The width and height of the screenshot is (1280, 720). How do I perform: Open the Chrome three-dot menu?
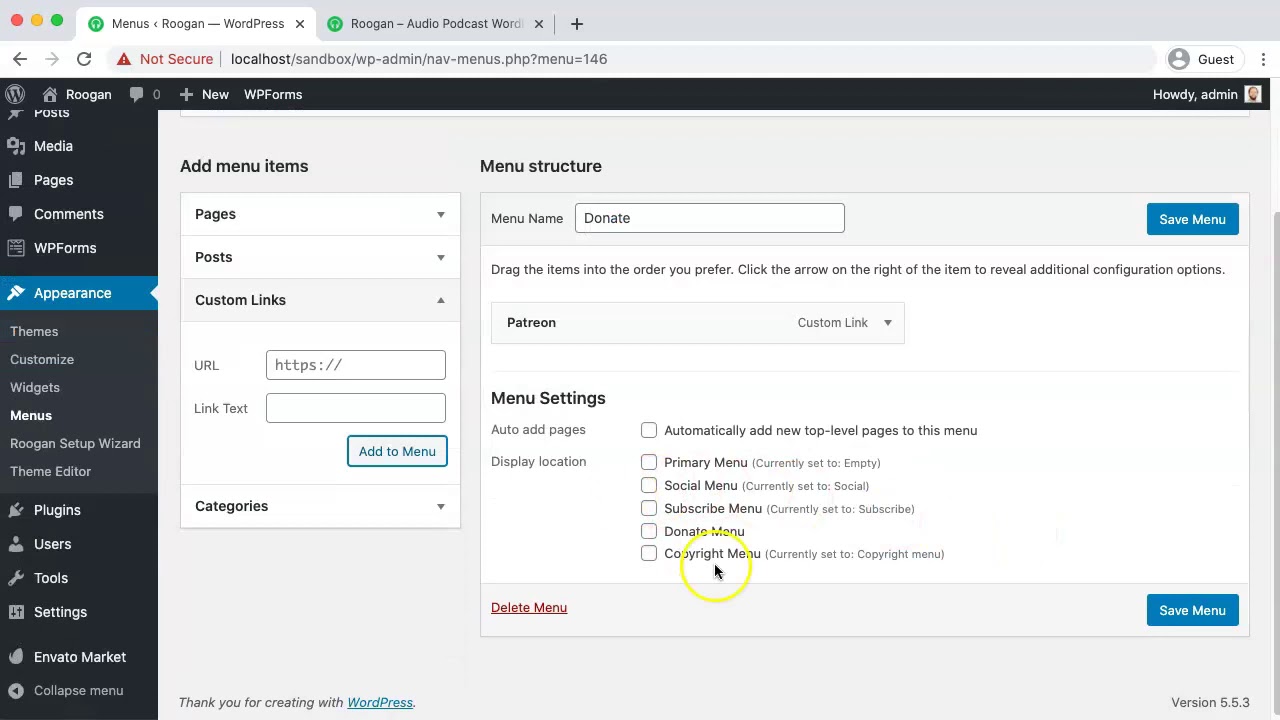coord(1262,59)
